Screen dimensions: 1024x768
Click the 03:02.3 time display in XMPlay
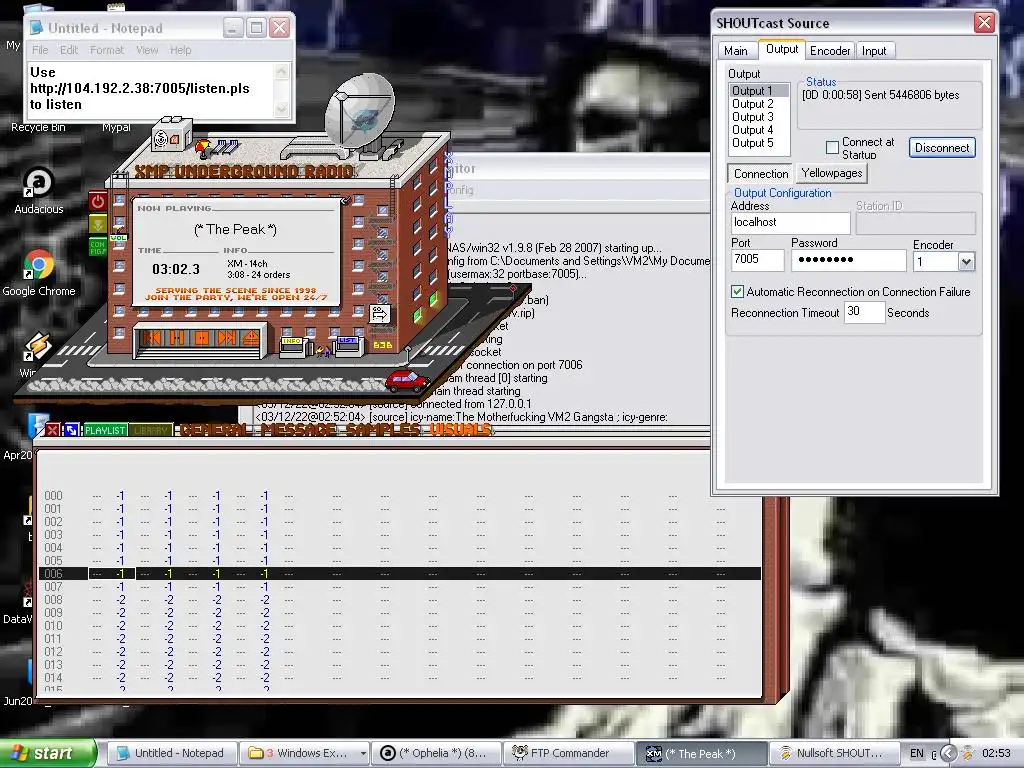[176, 269]
